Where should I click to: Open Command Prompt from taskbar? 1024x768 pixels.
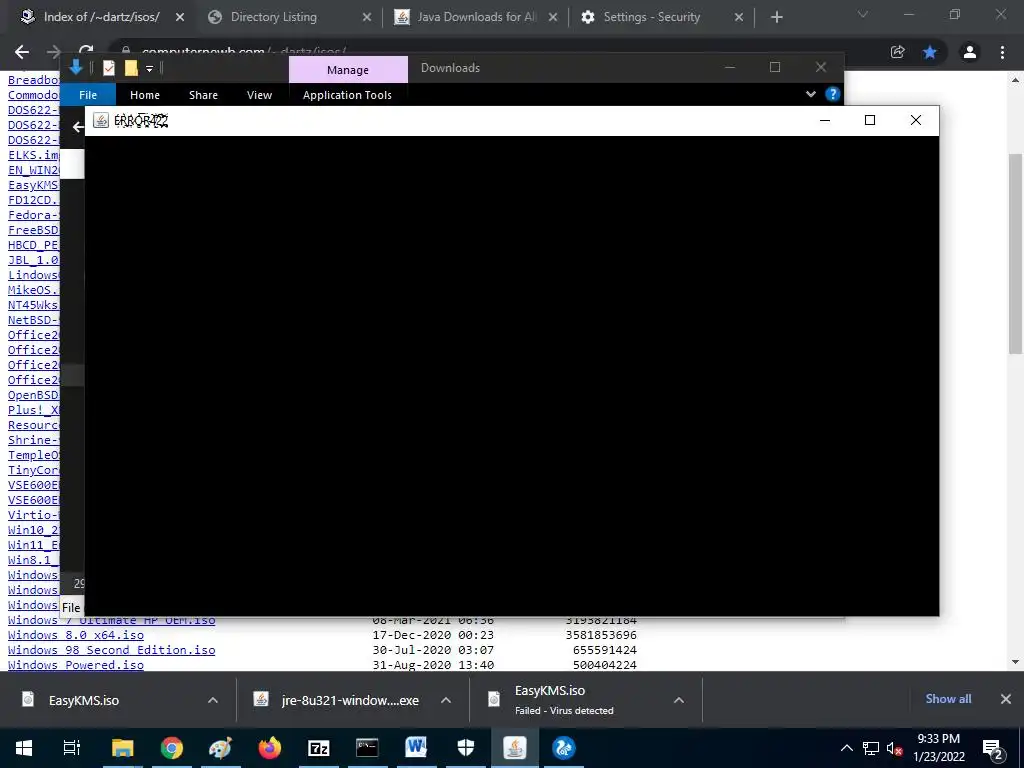coord(367,748)
